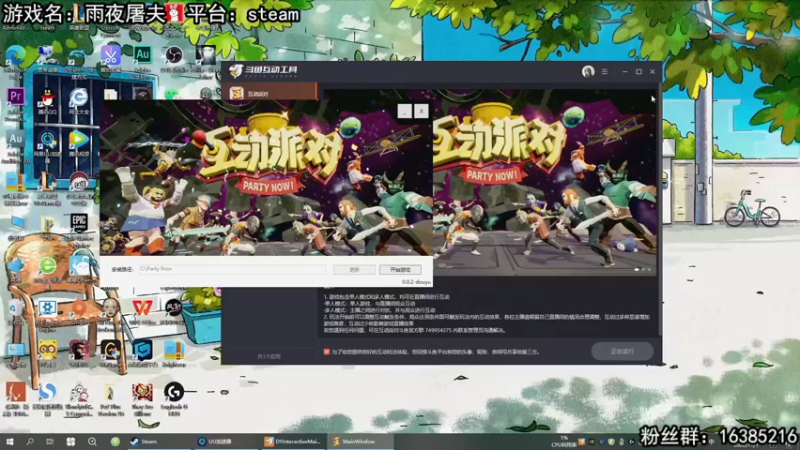Open Epic Games Launcher desktop icon

point(79,223)
